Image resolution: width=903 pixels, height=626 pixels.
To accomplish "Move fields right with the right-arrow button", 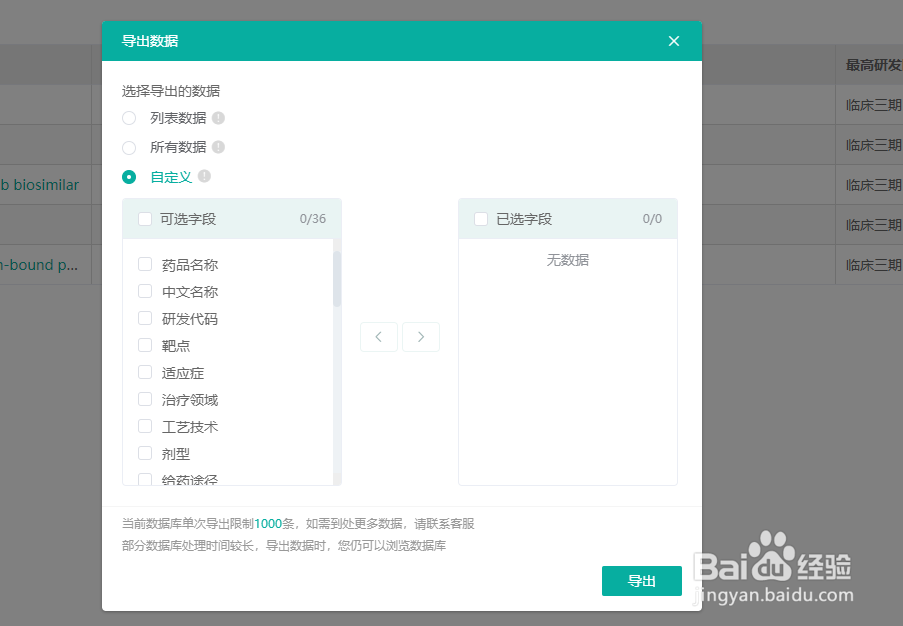I will click(421, 337).
